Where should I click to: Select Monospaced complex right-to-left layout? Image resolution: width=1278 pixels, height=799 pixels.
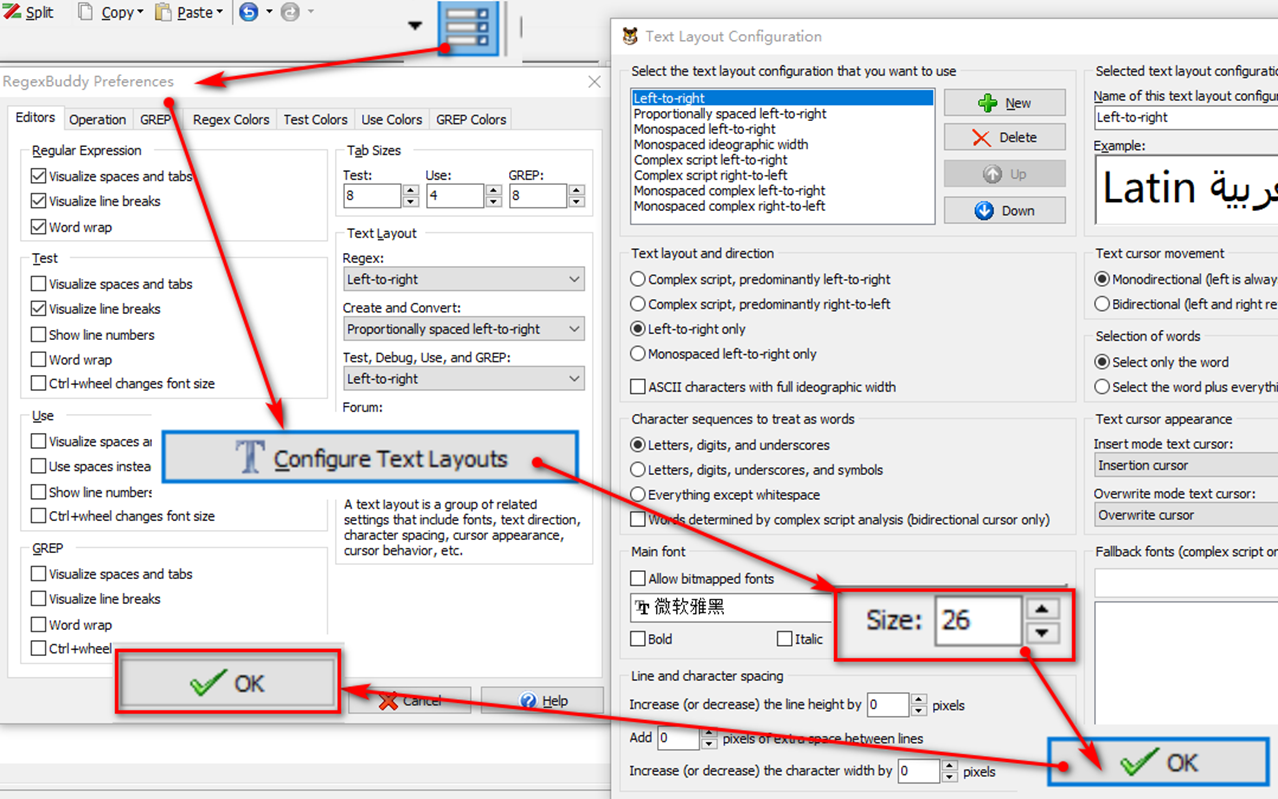pos(729,206)
